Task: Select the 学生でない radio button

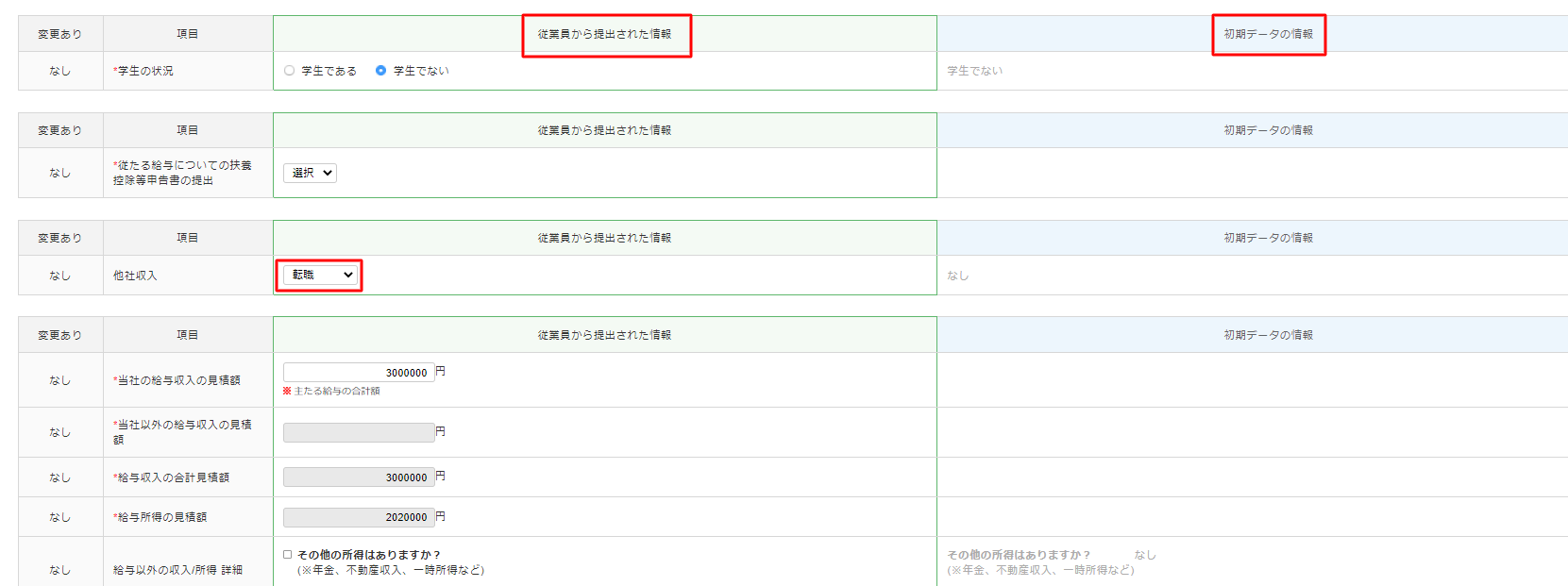Action: coord(381,71)
